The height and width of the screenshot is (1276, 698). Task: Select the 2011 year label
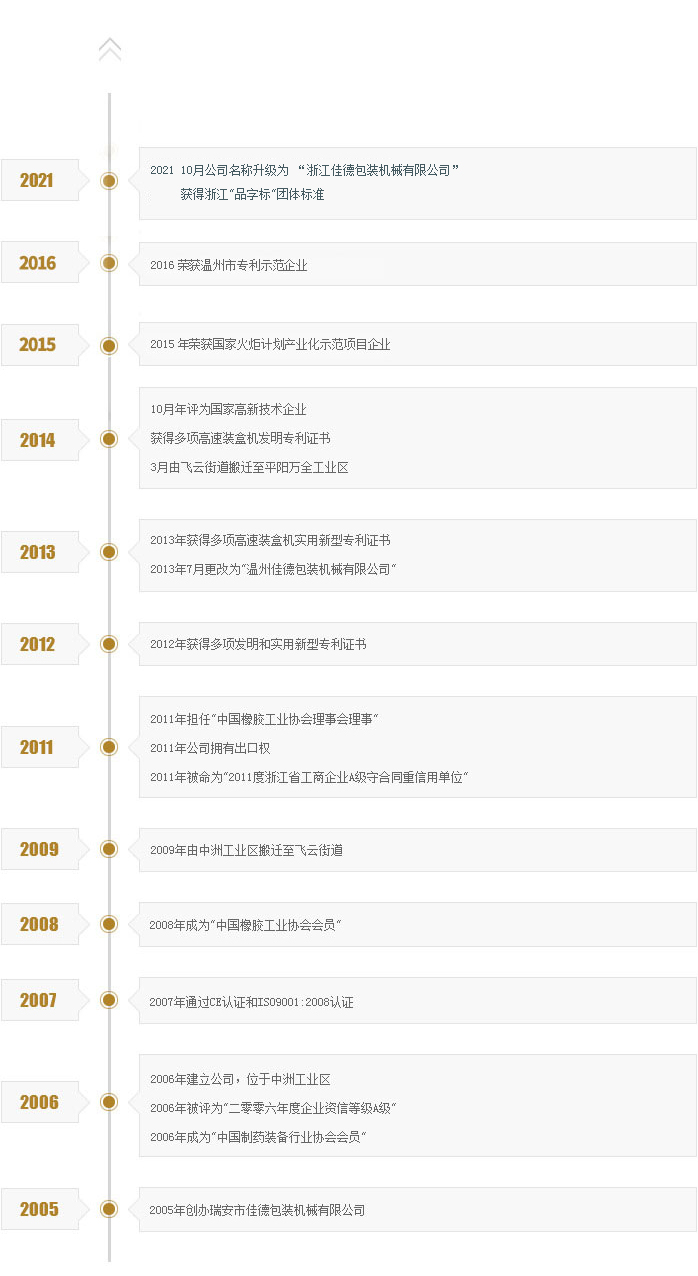[37, 747]
